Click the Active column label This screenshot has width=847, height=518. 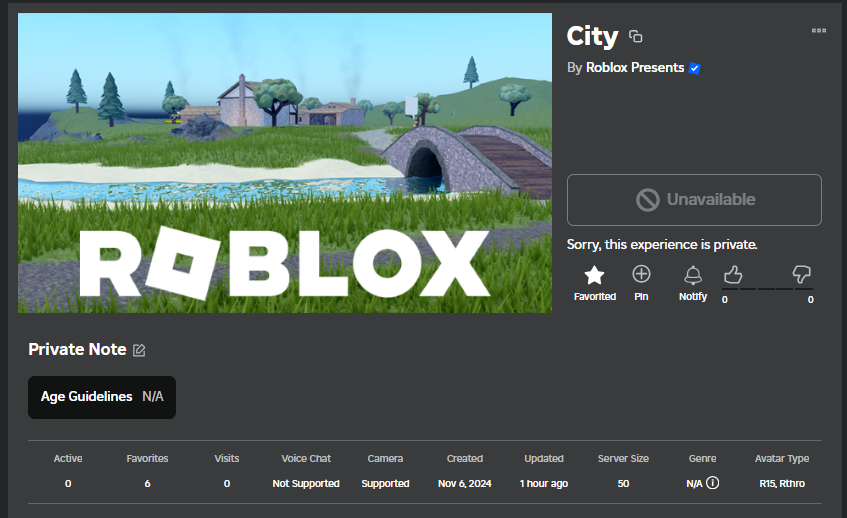tap(68, 459)
